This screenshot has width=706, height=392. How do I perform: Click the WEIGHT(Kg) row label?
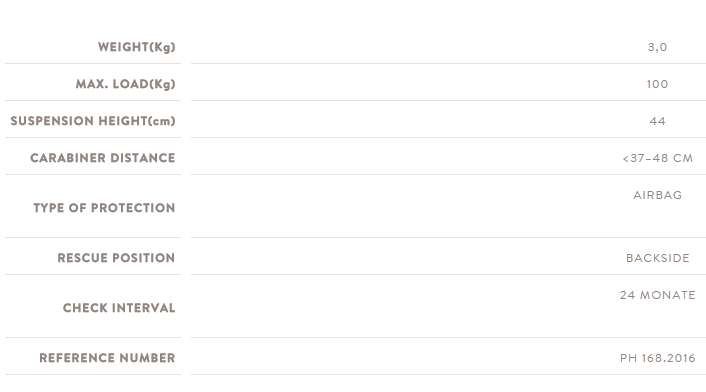pos(136,47)
